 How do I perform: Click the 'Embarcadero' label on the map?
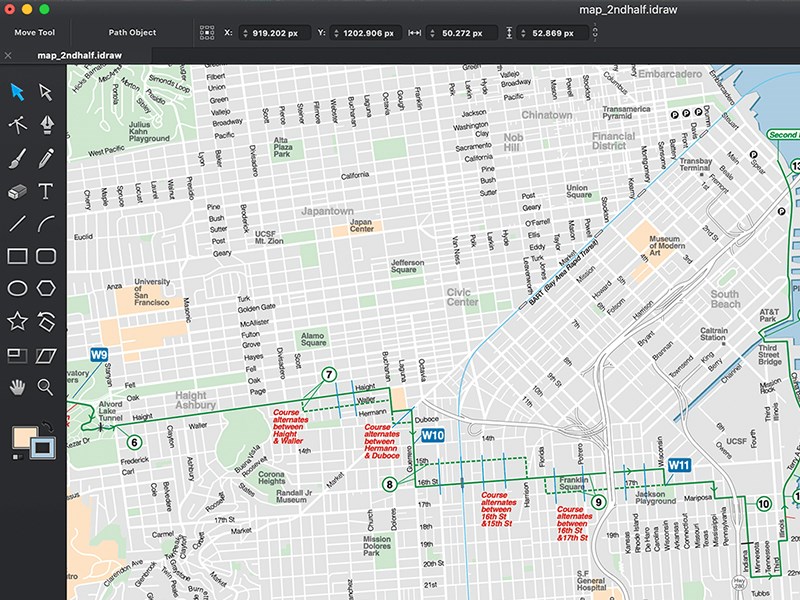tap(670, 74)
